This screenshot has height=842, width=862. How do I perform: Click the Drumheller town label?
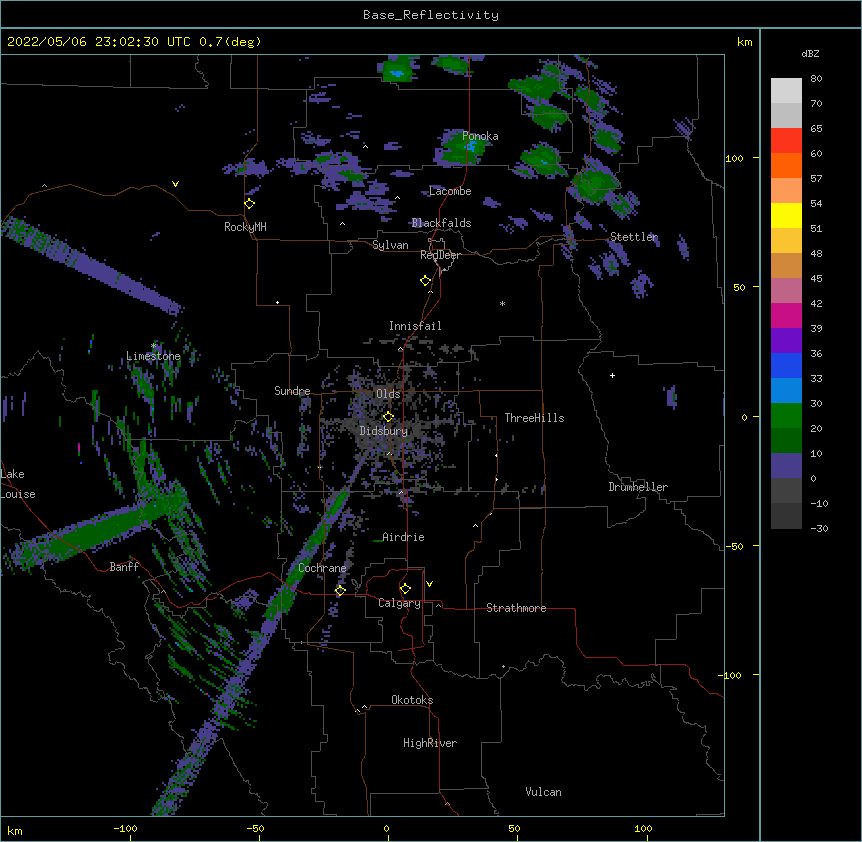[x=638, y=487]
